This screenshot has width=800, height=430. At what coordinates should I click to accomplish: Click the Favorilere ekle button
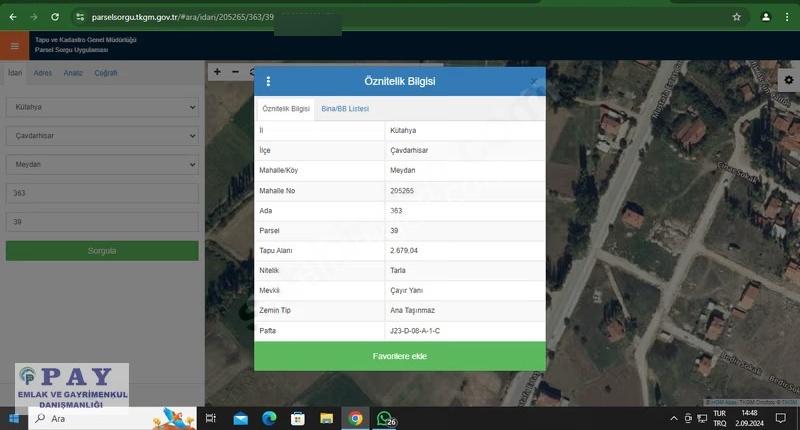pos(399,356)
